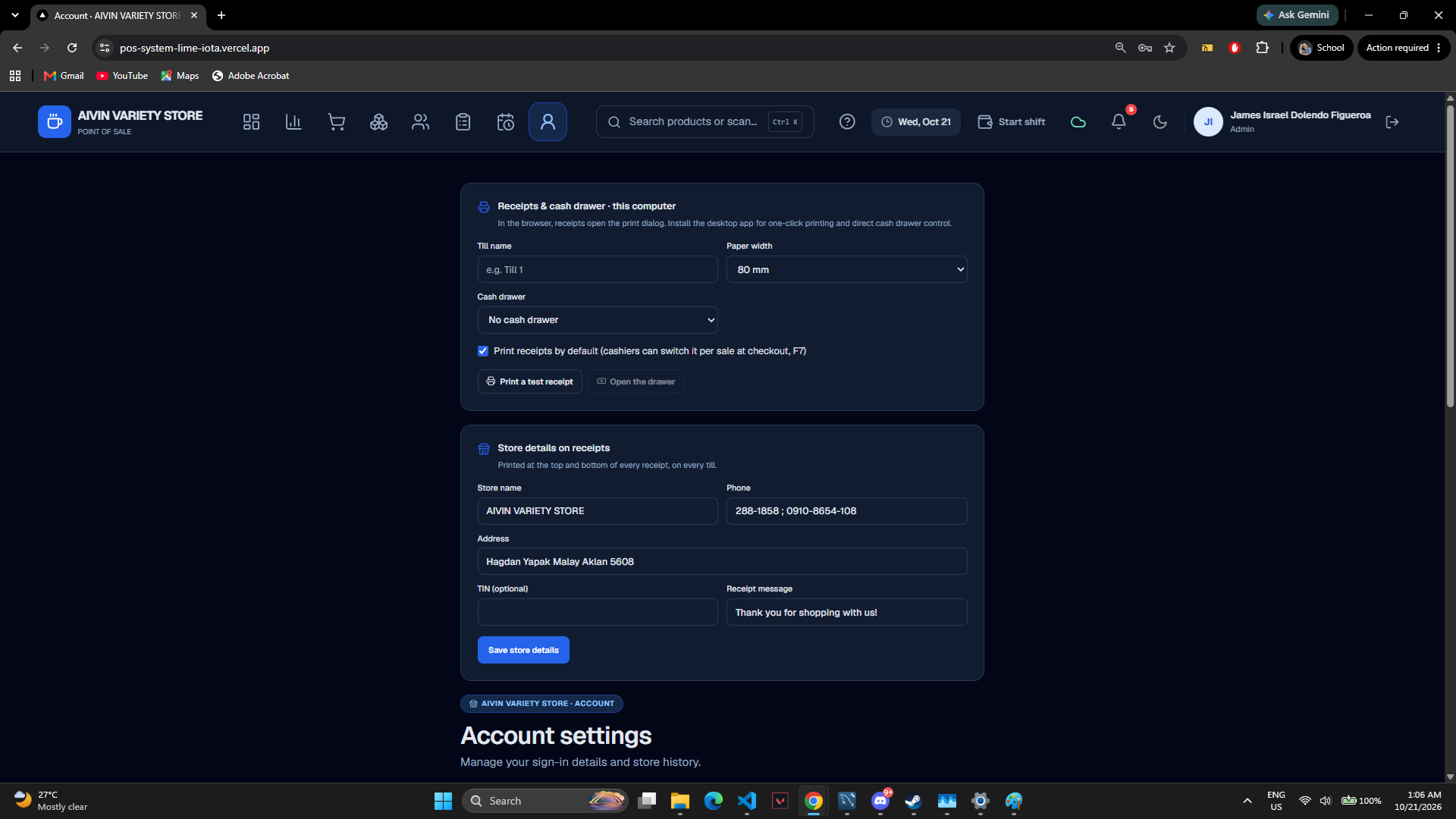Focus the Store name input field
Screen dimensions: 1456x819
pyautogui.click(x=598, y=511)
